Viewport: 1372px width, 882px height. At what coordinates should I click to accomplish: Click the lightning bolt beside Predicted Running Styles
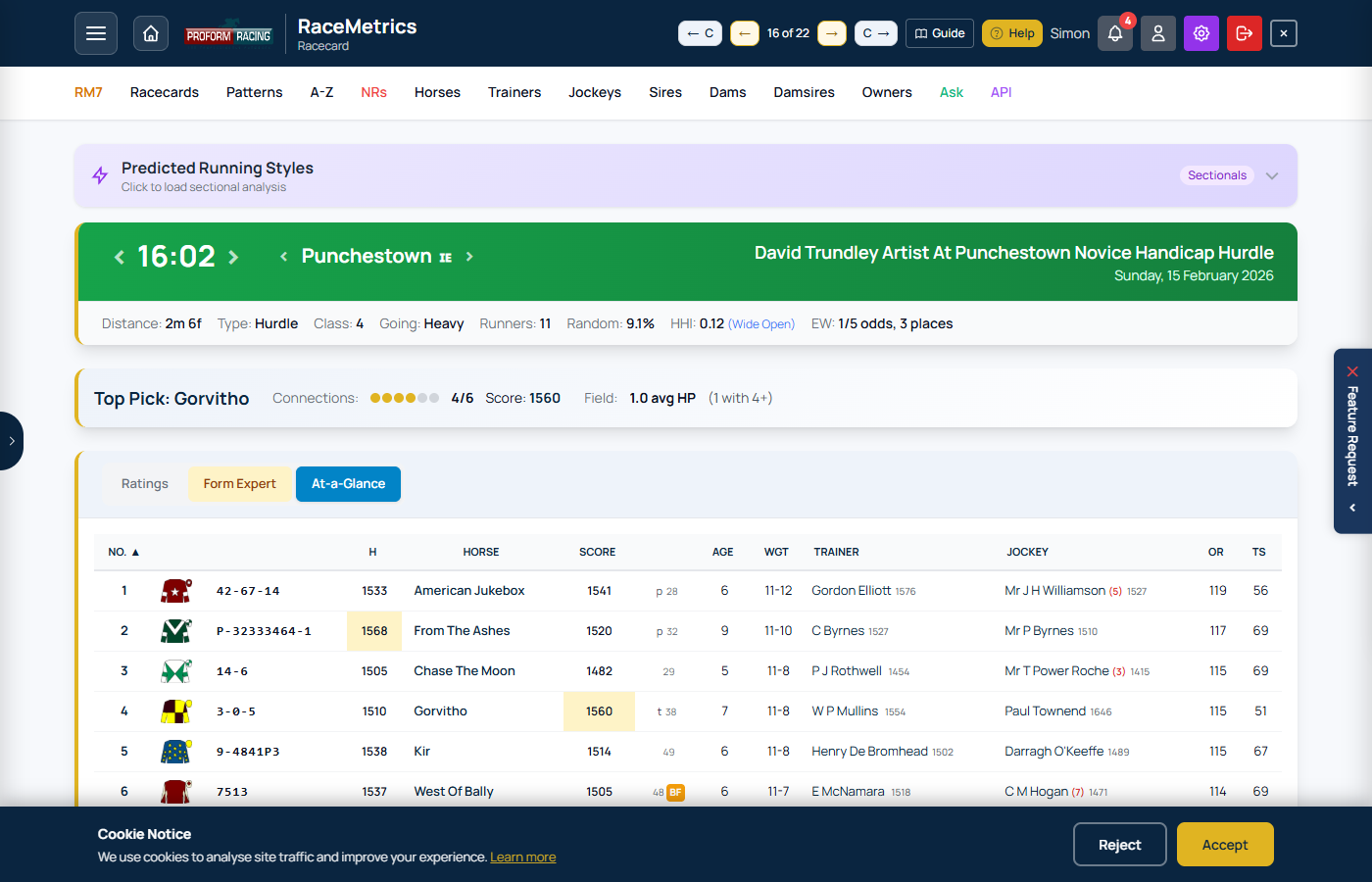point(98,174)
